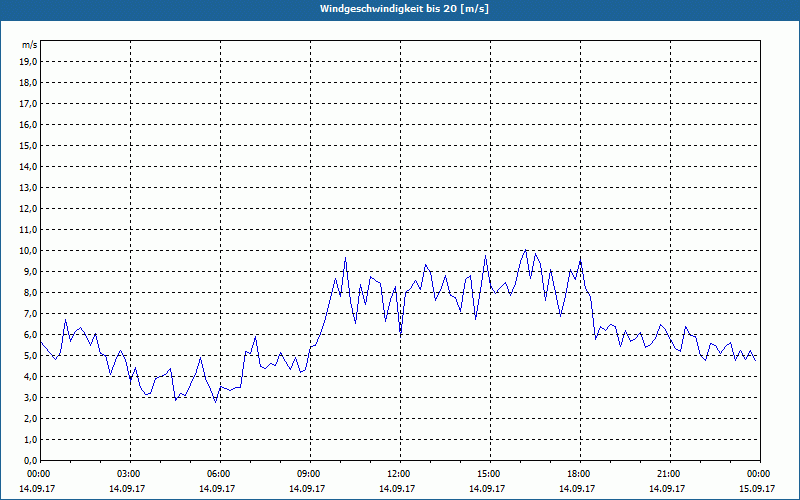Select the 3,0 y-axis label

click(x=30, y=397)
